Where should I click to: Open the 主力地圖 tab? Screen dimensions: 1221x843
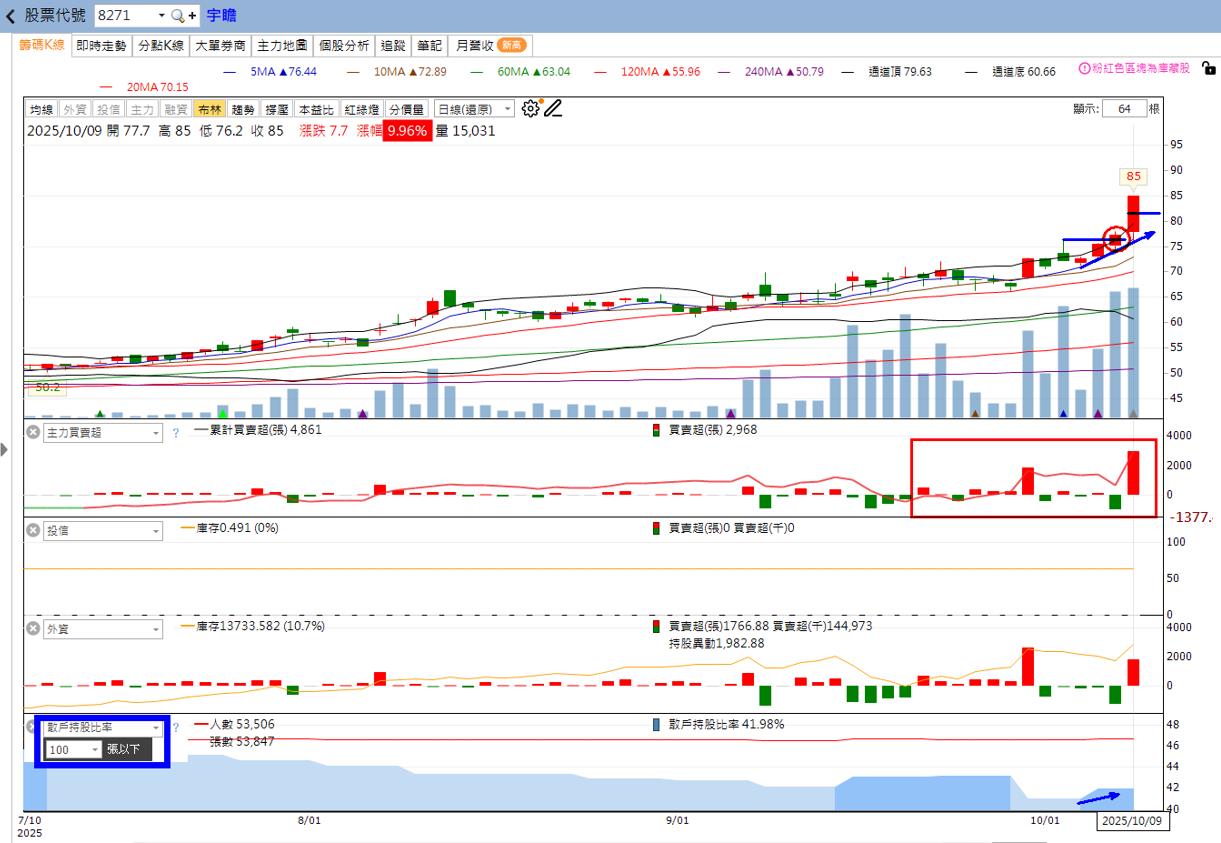(x=281, y=45)
